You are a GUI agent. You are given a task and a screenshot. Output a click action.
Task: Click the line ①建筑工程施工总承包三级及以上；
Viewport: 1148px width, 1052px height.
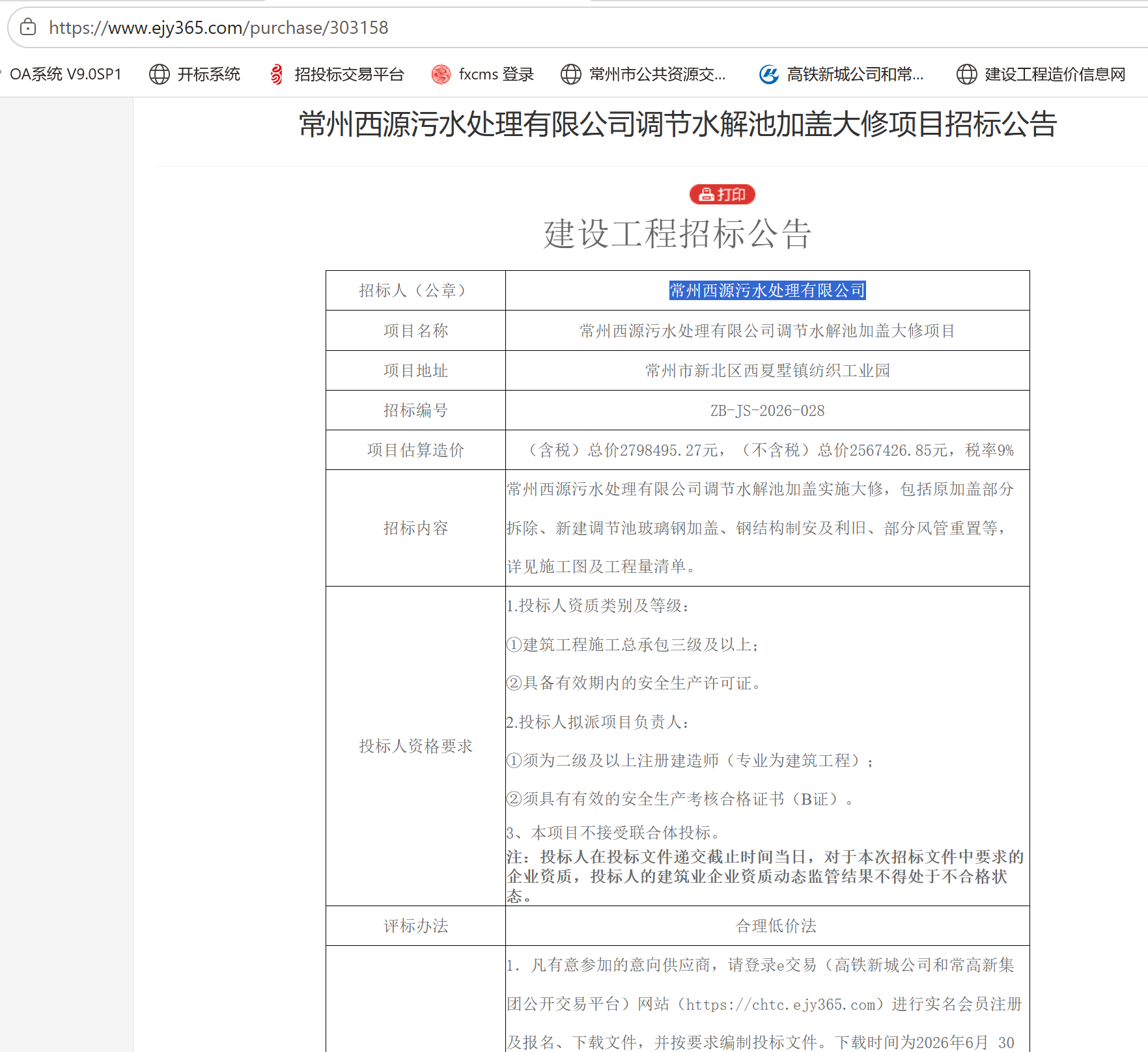(x=633, y=644)
